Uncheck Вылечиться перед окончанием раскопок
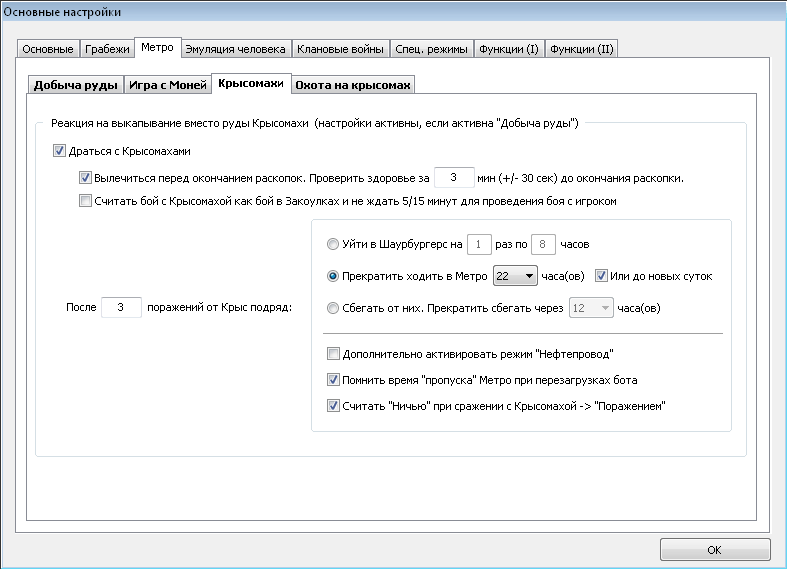The width and height of the screenshot is (787, 569). (85, 178)
